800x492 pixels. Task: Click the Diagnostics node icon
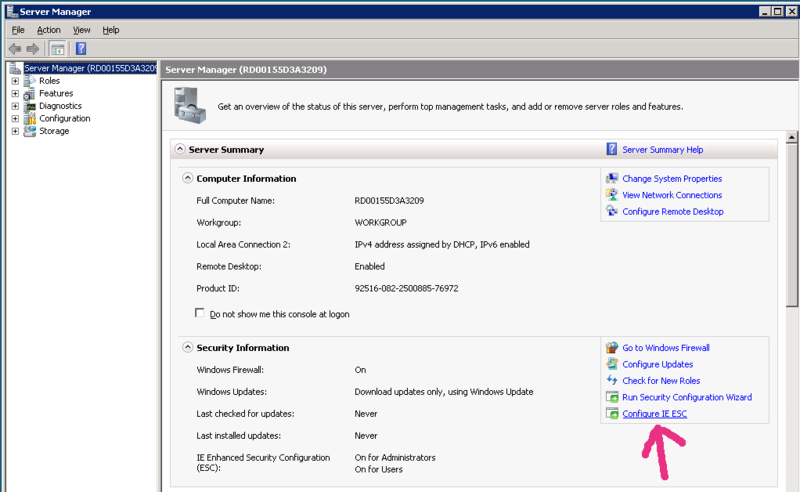[31, 106]
